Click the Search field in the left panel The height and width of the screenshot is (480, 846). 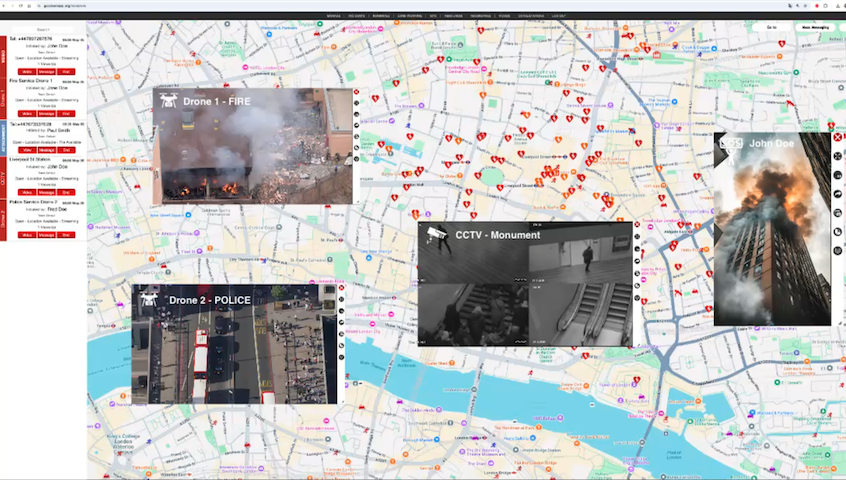point(44,31)
